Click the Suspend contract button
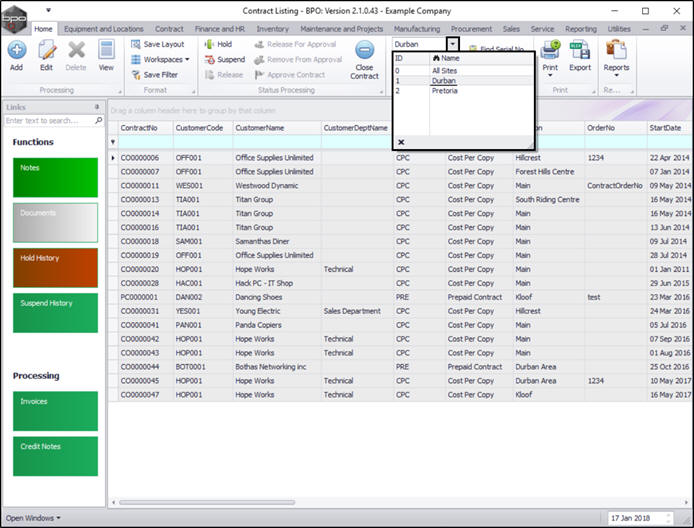This screenshot has width=694, height=528. 225,59
